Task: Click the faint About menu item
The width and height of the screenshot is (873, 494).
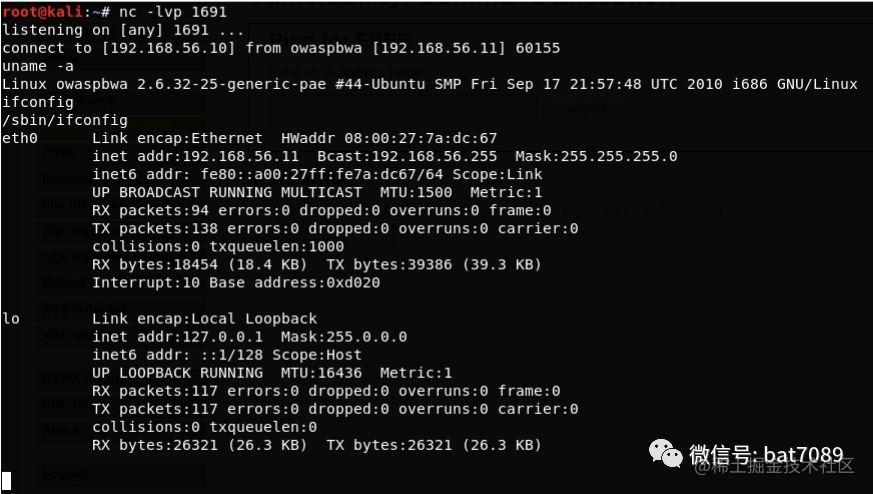Action: click(x=61, y=430)
